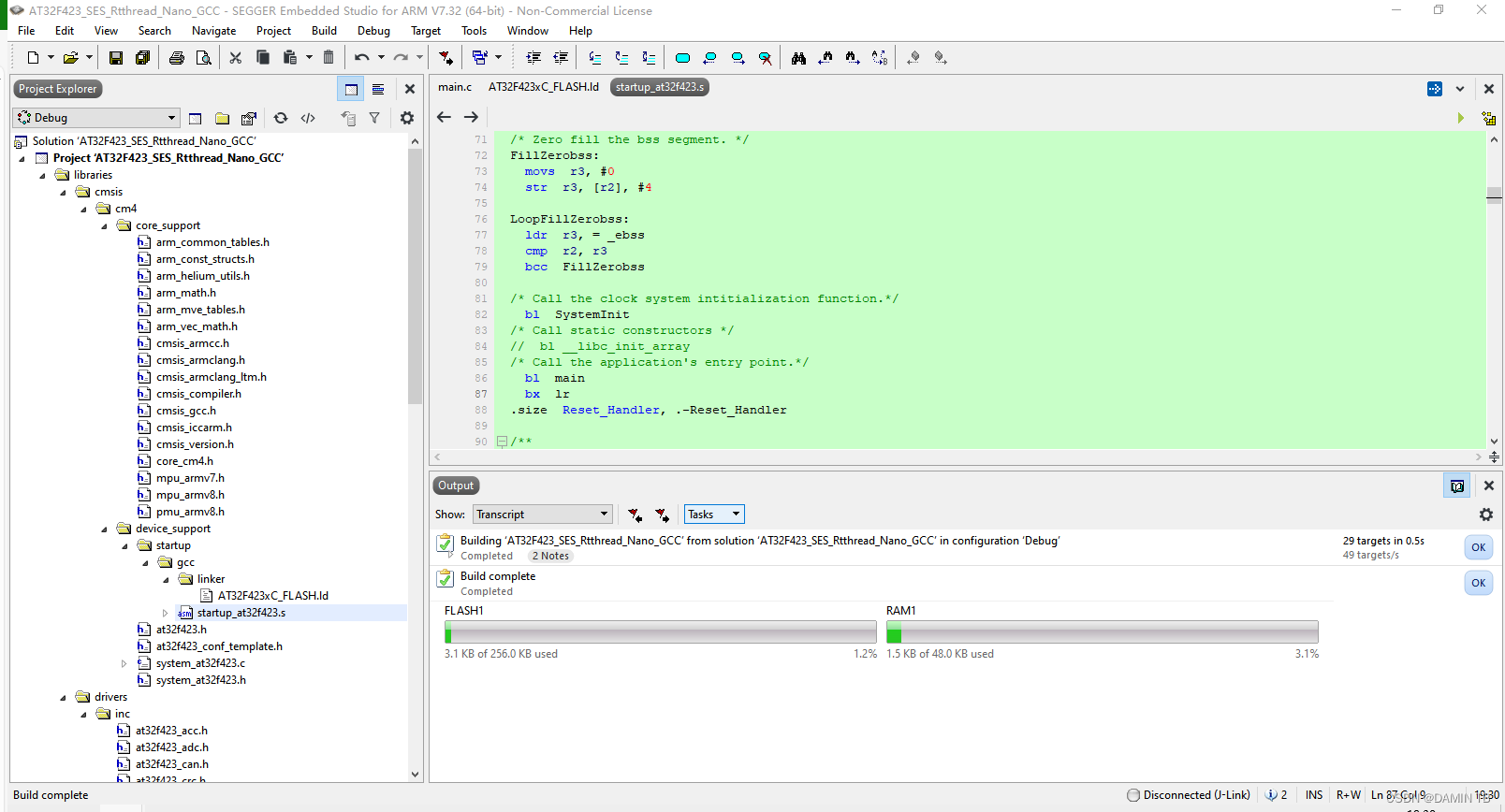Open the Target menu
The height and width of the screenshot is (812, 1505).
click(426, 31)
